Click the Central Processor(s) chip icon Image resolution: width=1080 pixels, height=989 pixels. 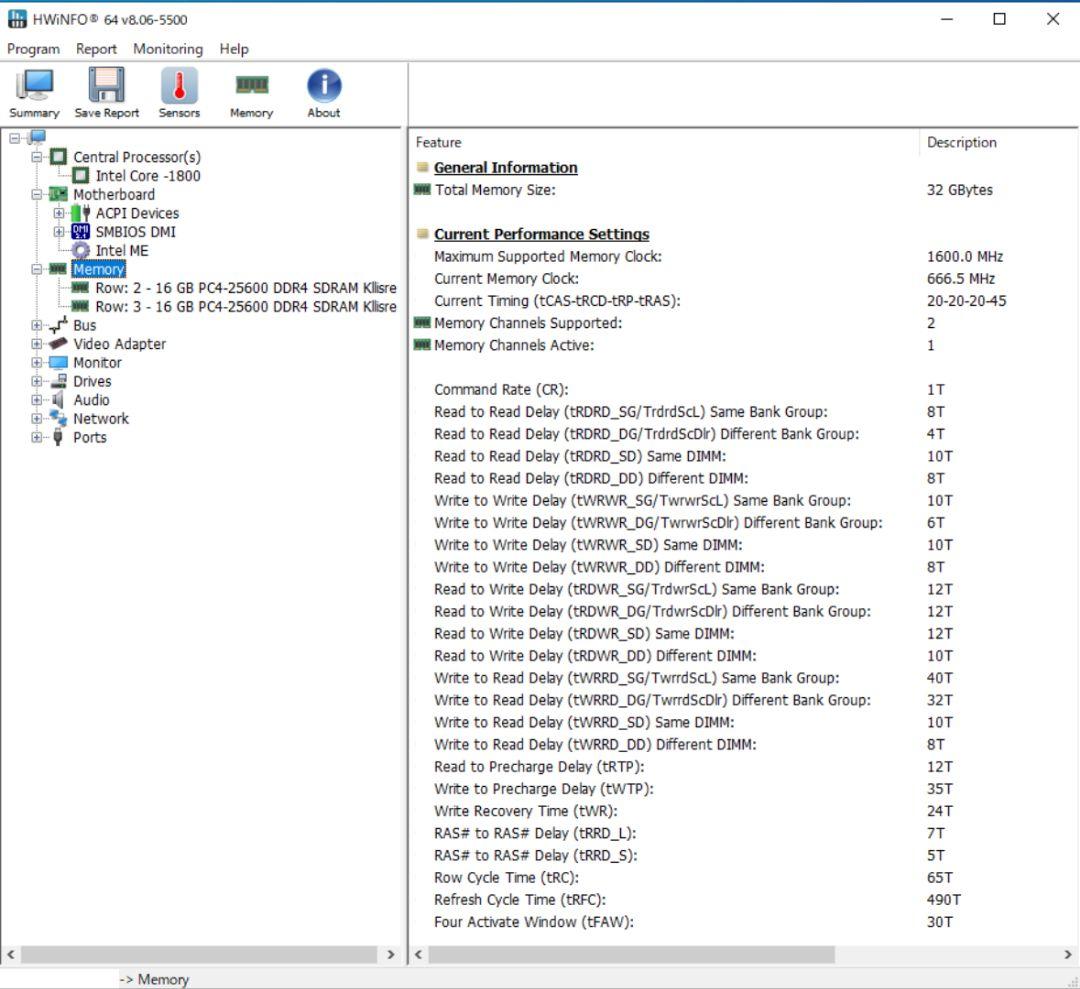coord(59,157)
